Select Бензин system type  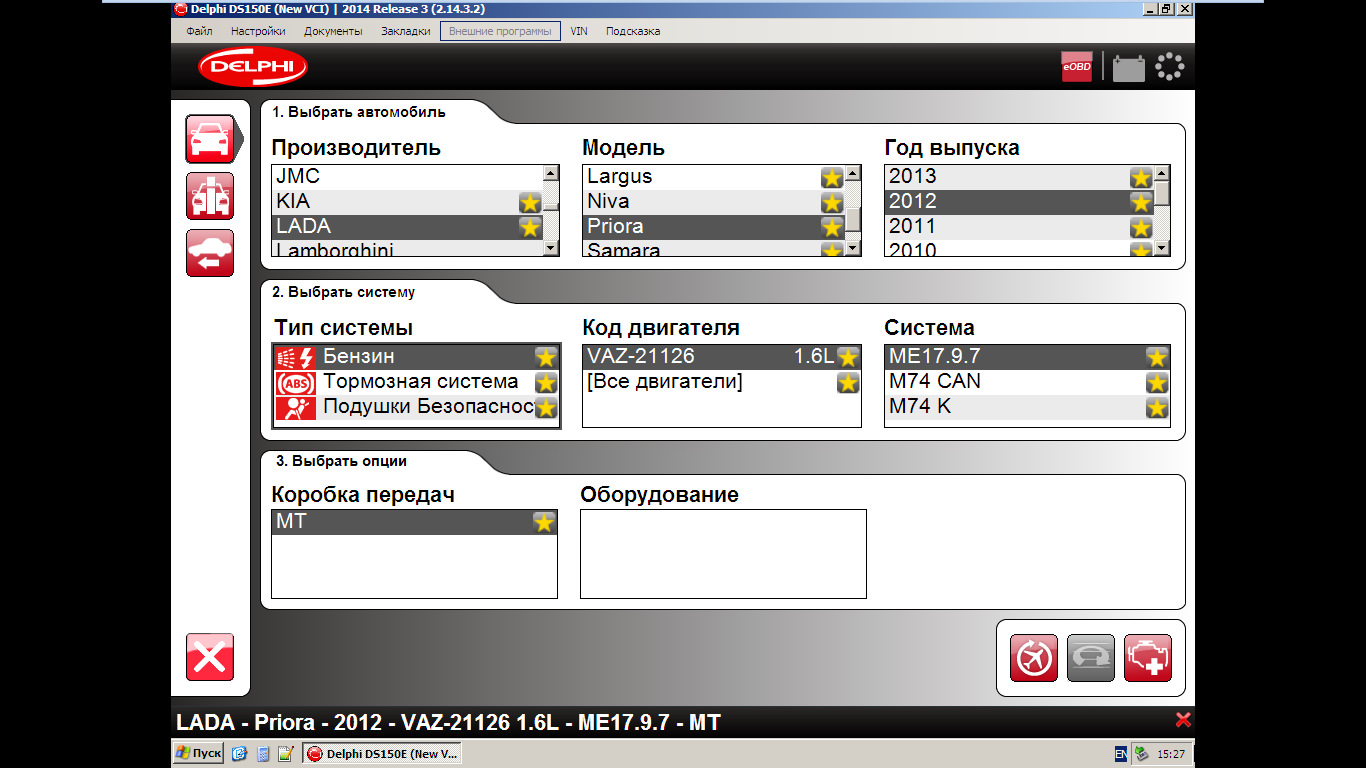[x=416, y=357]
